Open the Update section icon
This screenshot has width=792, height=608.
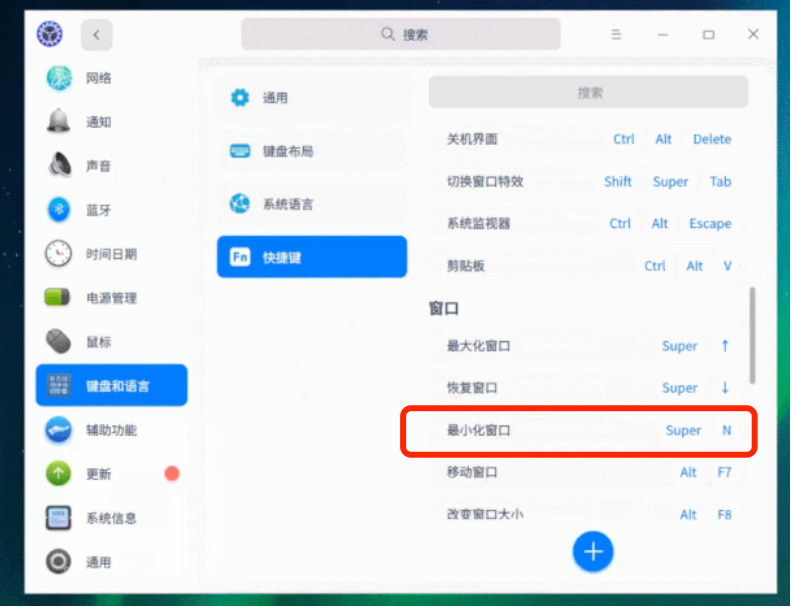pyautogui.click(x=59, y=474)
